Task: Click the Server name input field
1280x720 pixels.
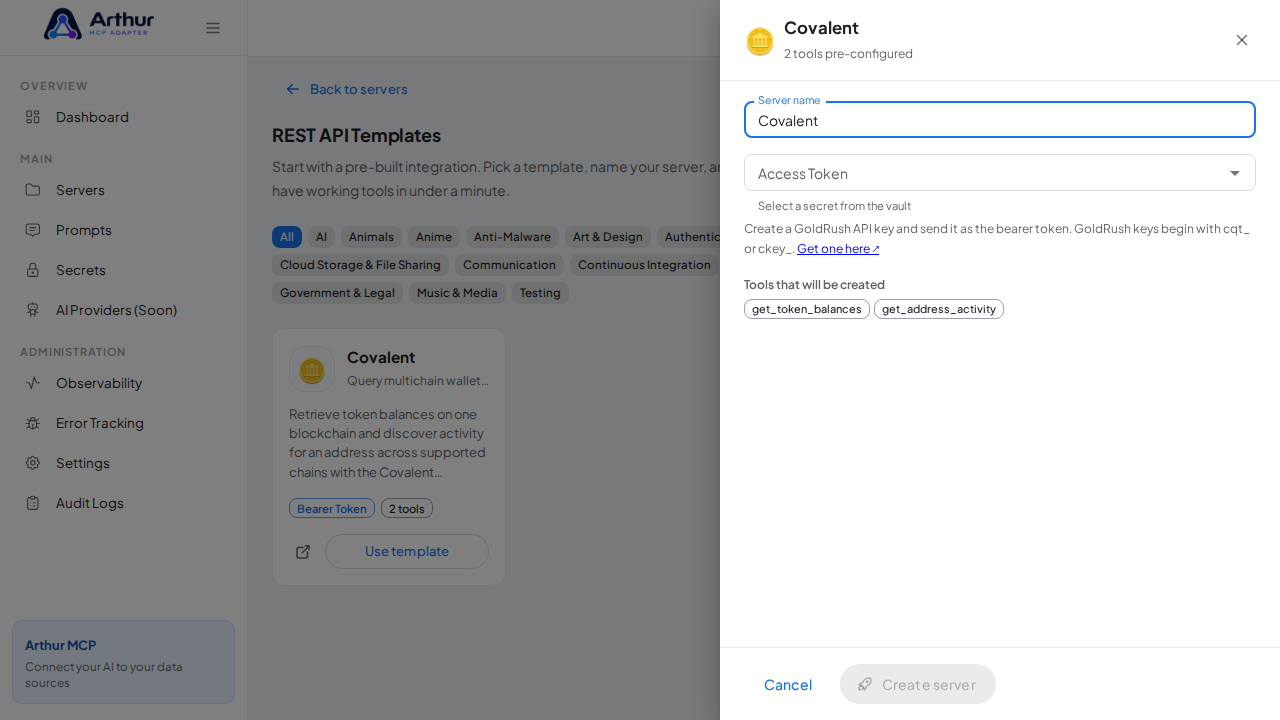Action: point(1000,120)
